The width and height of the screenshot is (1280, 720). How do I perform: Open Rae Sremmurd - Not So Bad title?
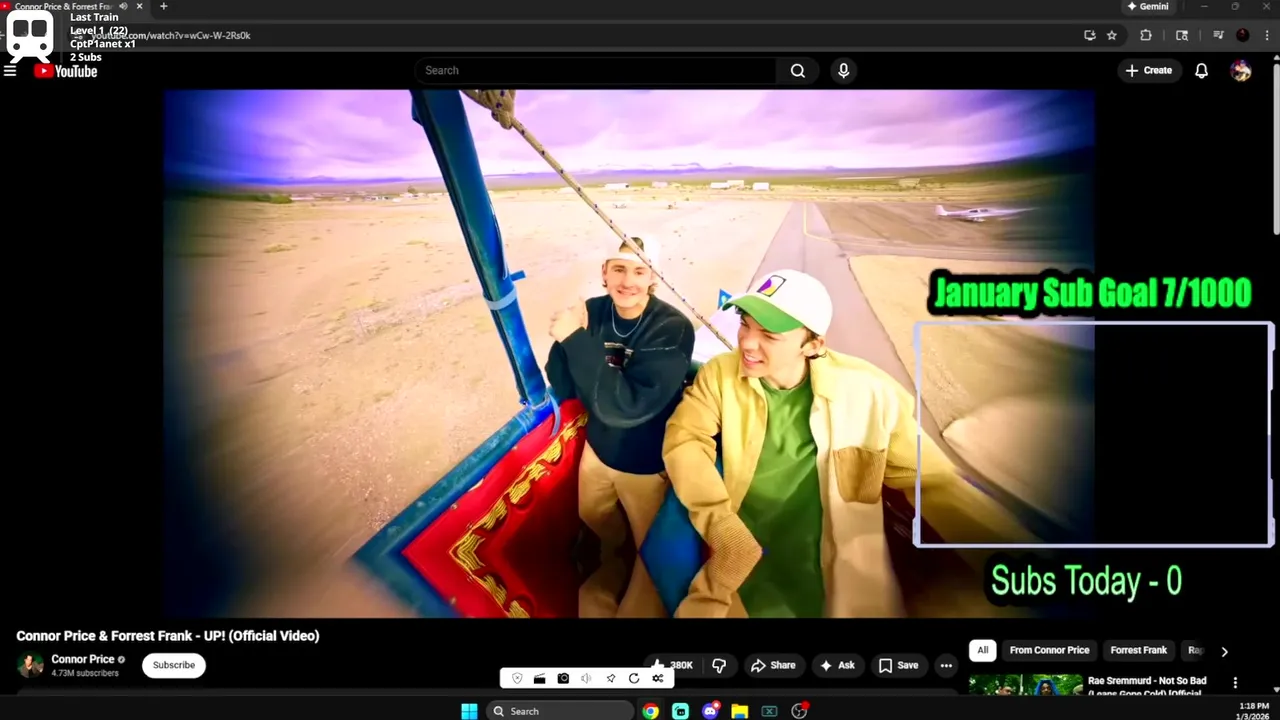pos(1147,686)
